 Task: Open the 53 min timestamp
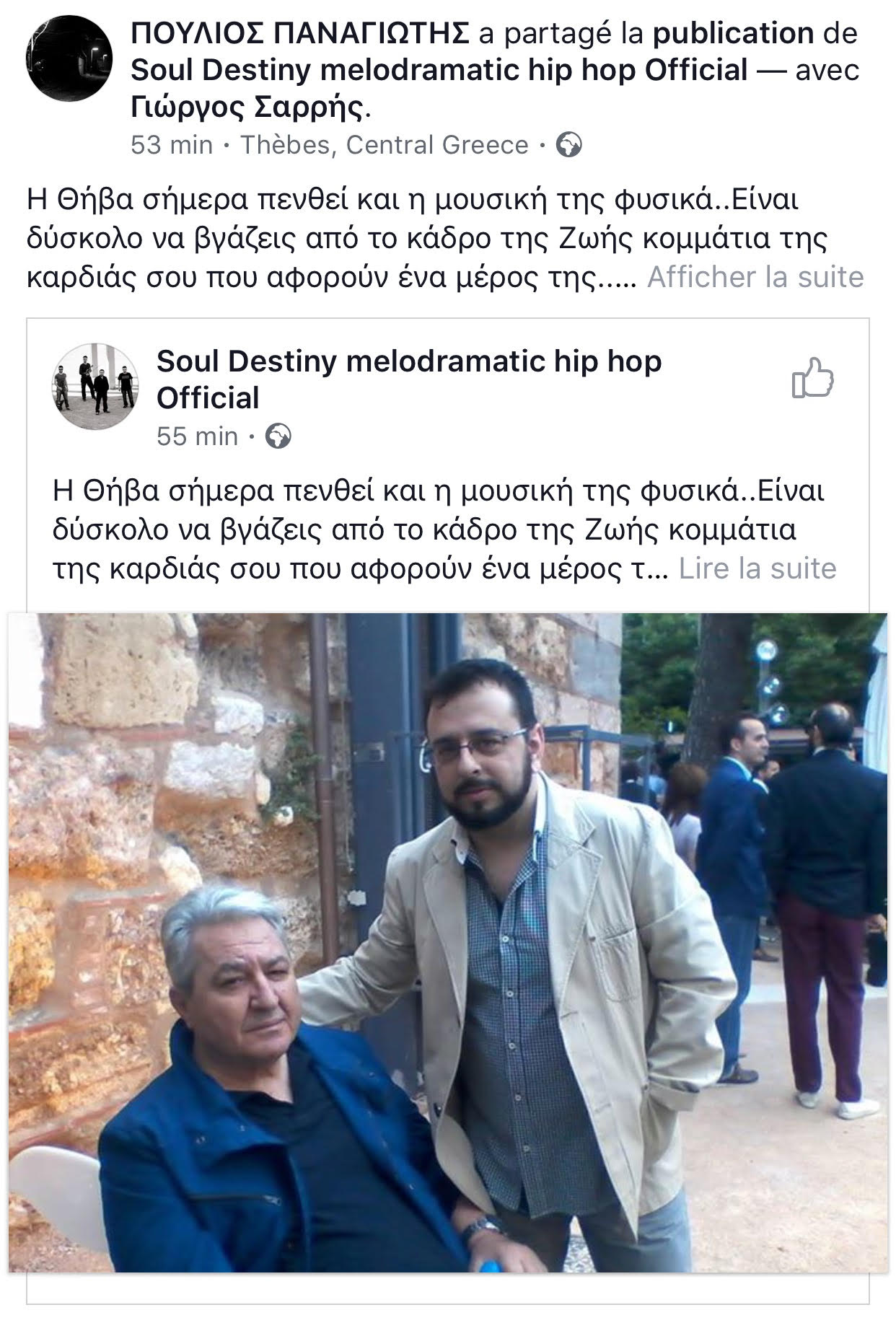click(172, 146)
